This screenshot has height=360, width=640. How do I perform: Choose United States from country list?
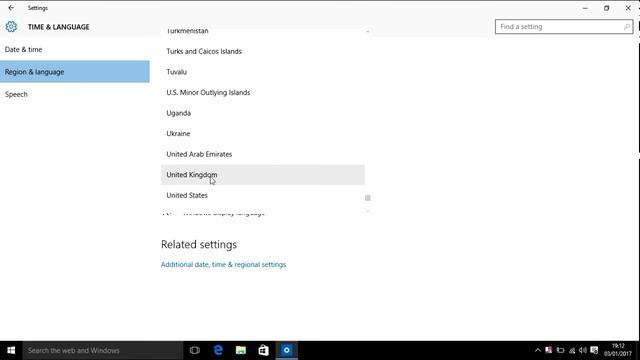click(263, 195)
